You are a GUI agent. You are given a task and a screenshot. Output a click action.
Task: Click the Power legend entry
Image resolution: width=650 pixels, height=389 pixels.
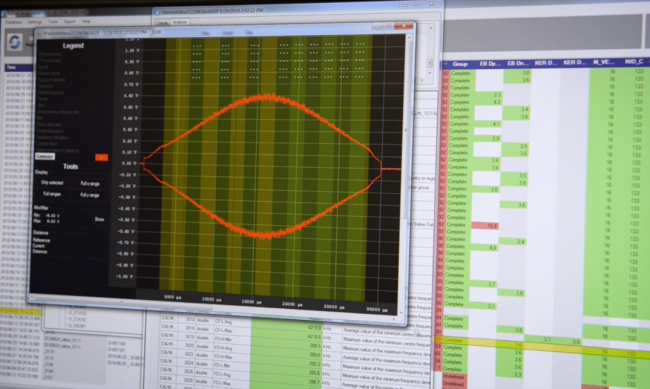tap(42, 99)
